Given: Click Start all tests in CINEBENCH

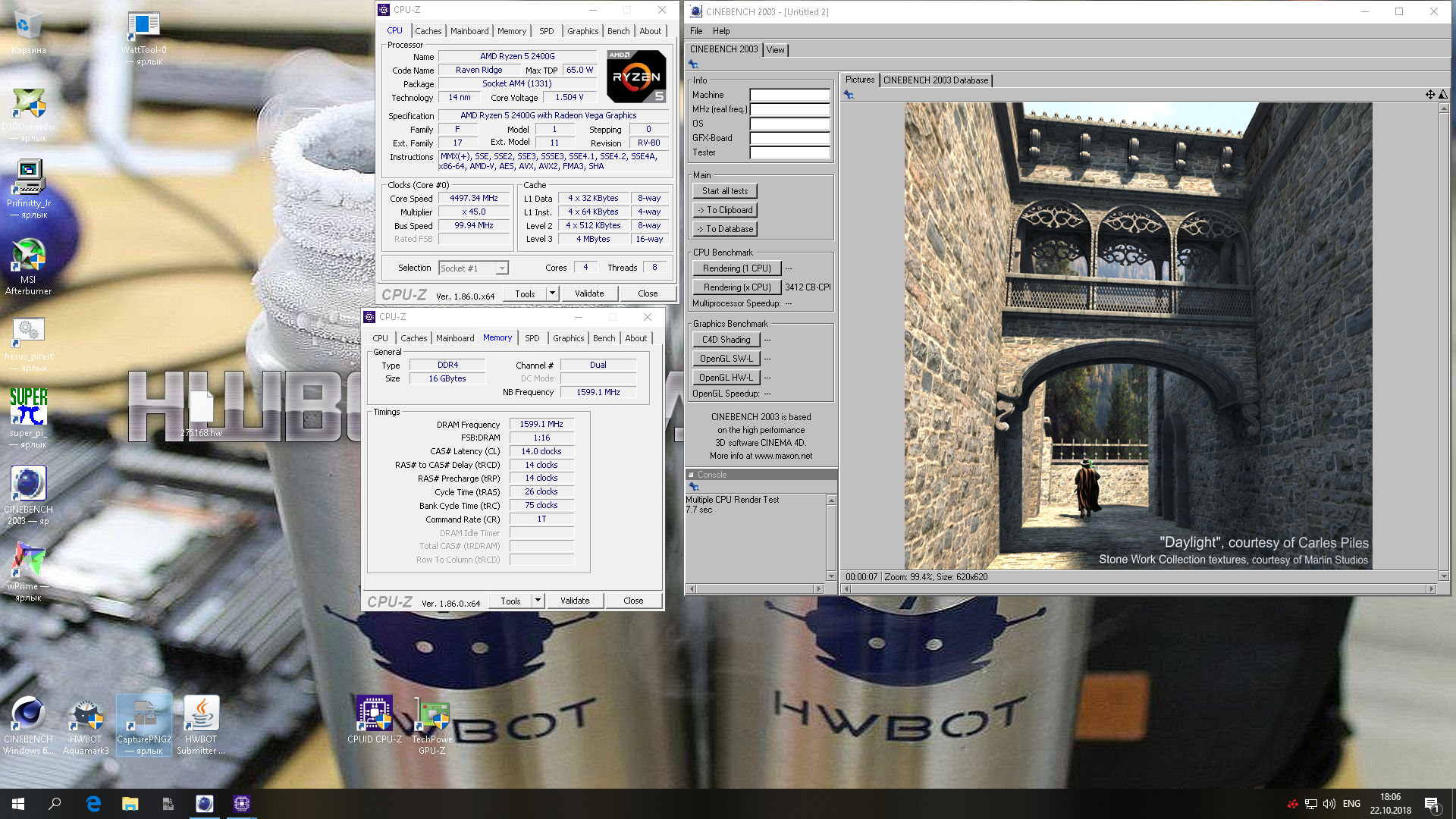Looking at the screenshot, I should 725,191.
